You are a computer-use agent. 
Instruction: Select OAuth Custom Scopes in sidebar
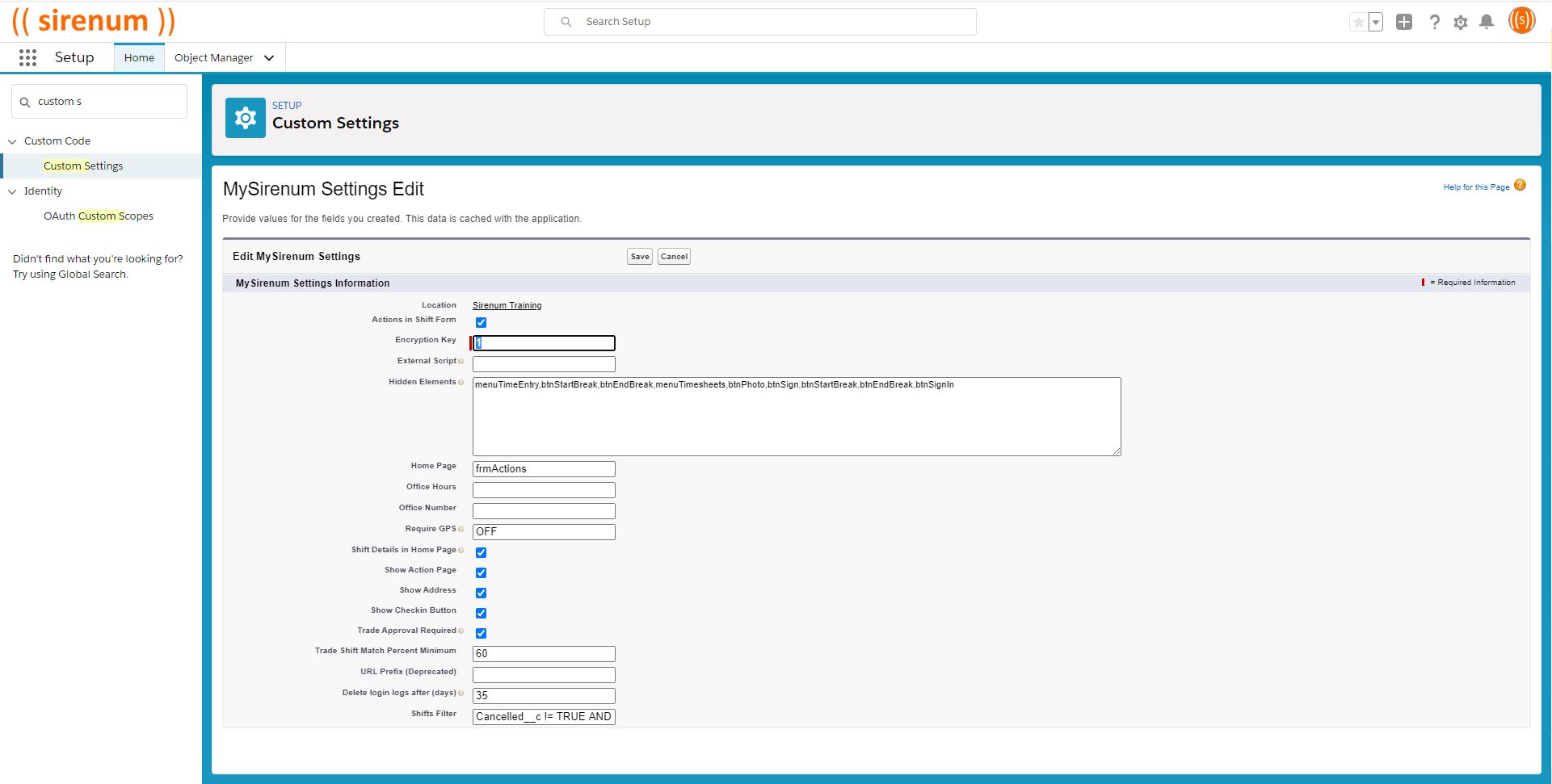click(x=98, y=216)
